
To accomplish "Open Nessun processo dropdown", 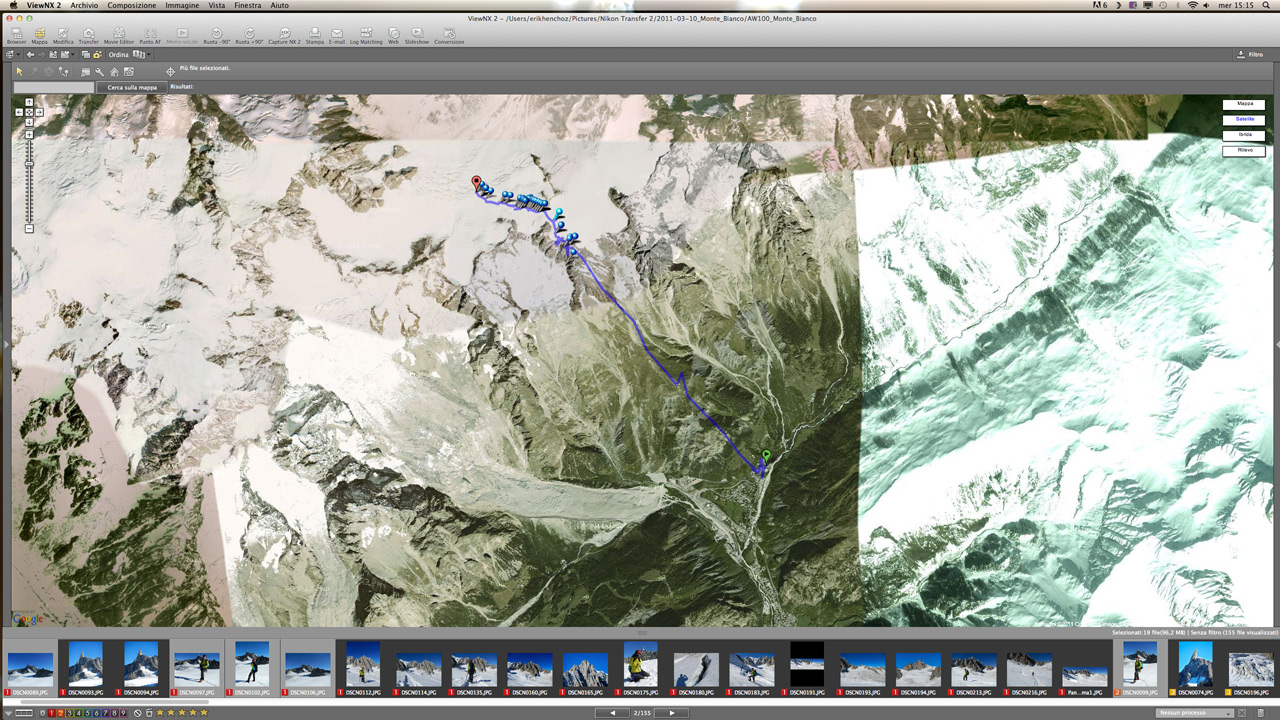I will coord(1194,712).
